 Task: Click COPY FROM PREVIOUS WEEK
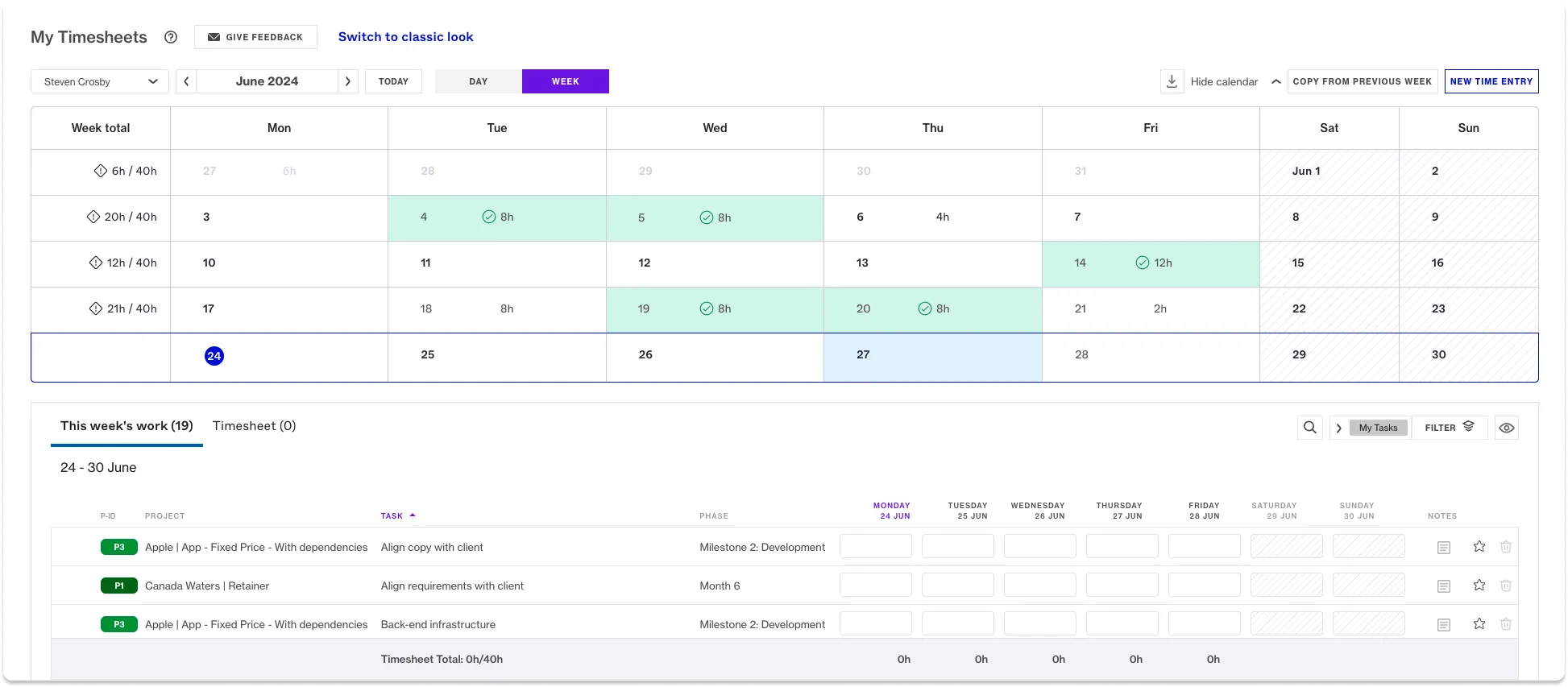pos(1363,81)
